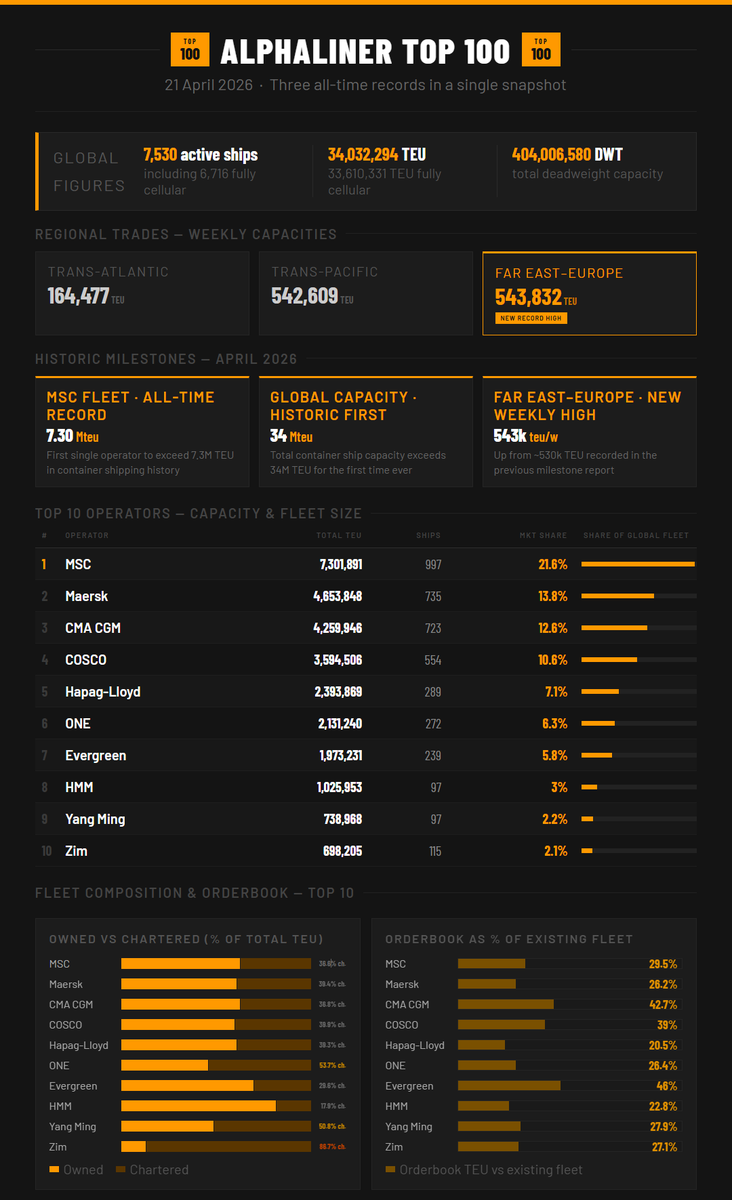Select Yang Ming total TEU 738,968
Screen dimensions: 732x1200
[x=340, y=820]
